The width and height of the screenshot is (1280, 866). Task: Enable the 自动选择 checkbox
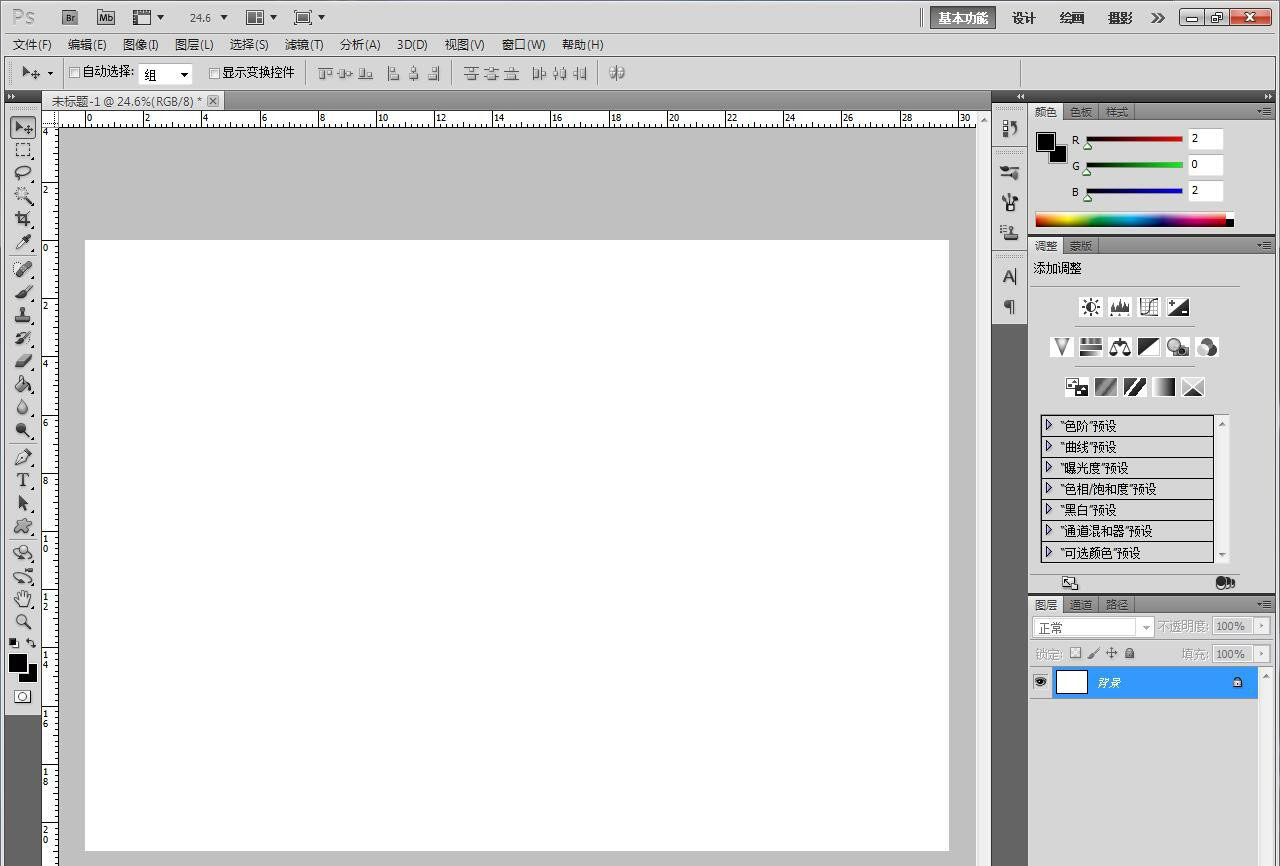(x=74, y=73)
